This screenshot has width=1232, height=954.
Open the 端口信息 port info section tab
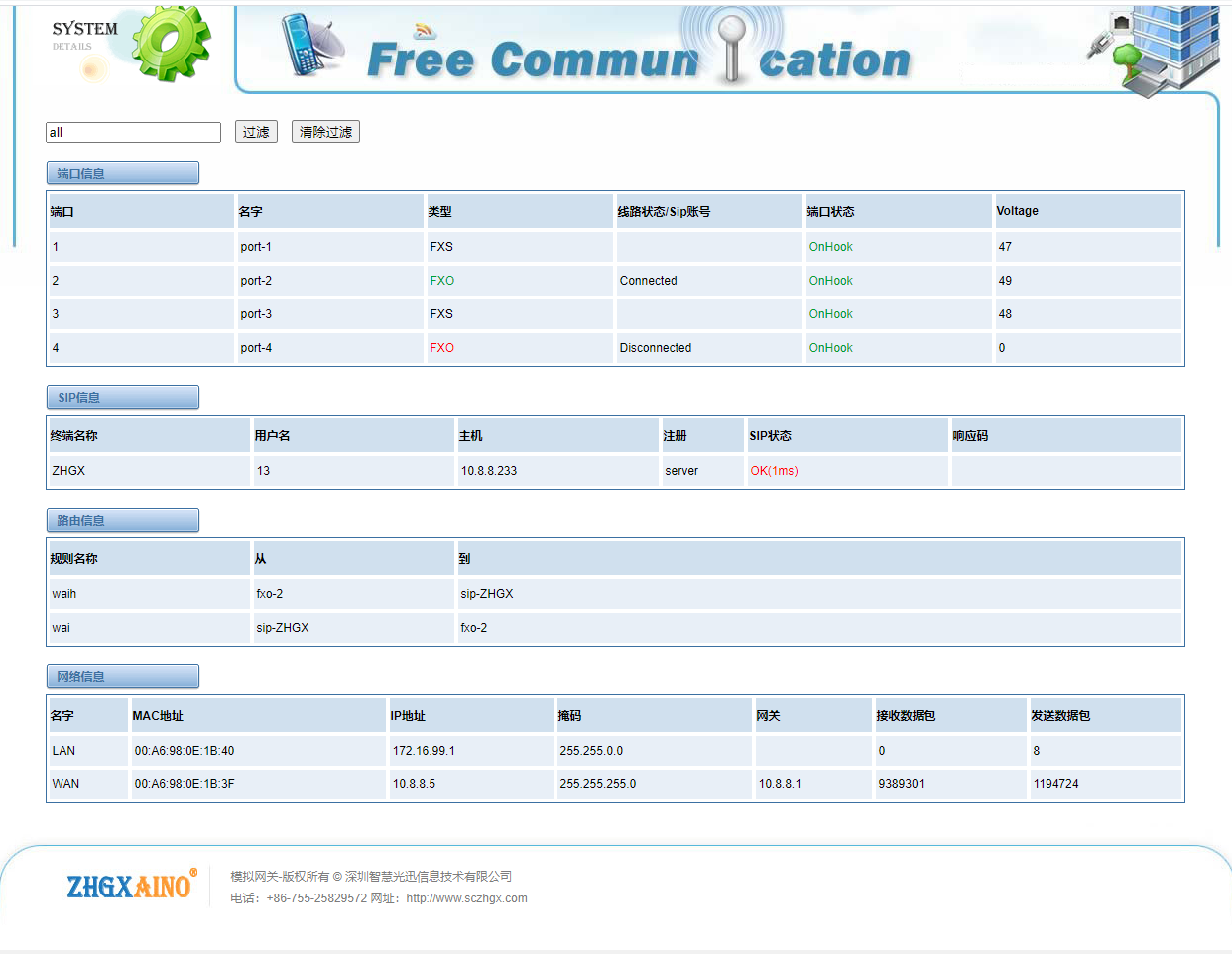pyautogui.click(x=122, y=173)
